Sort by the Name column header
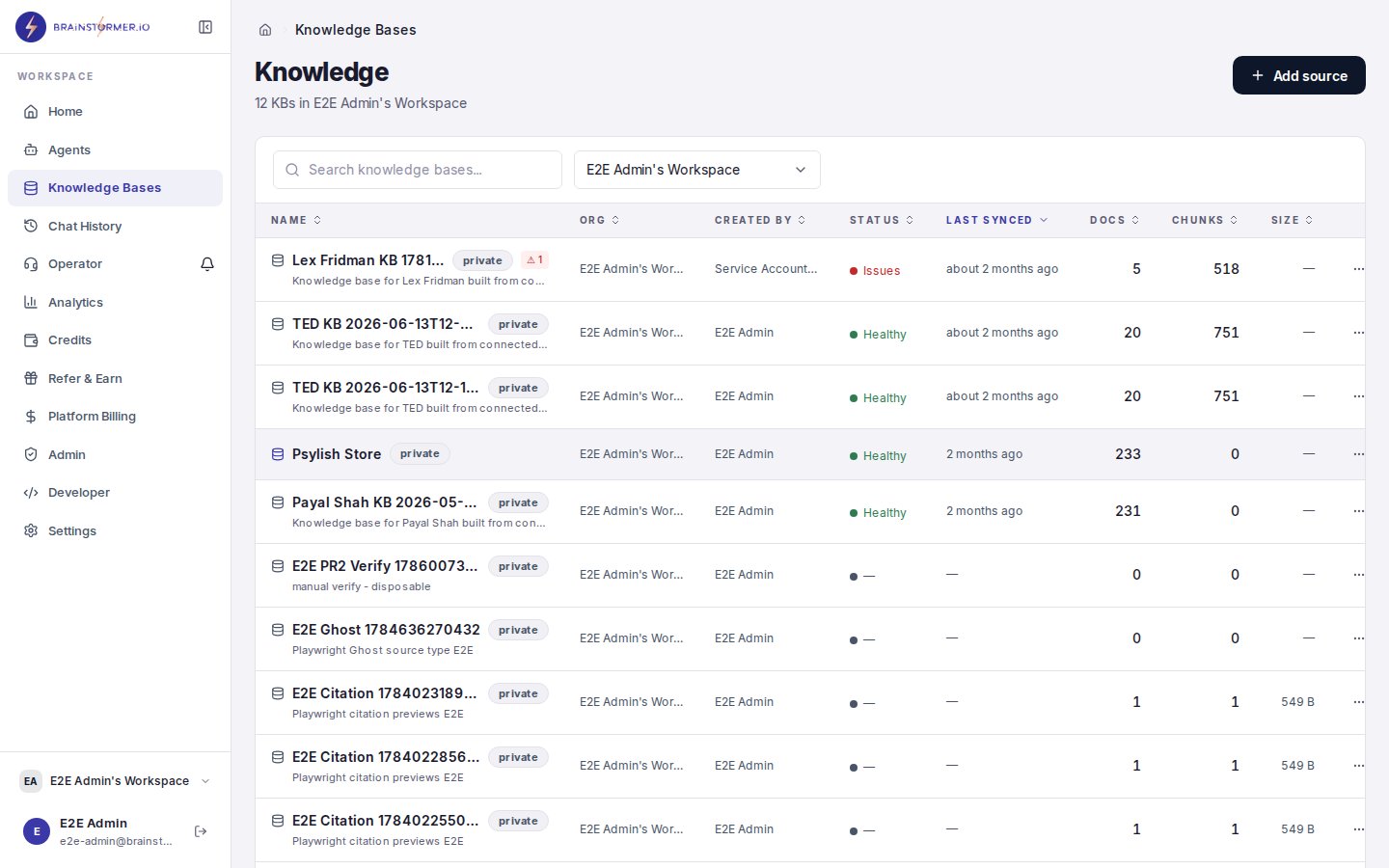1389x868 pixels. point(296,220)
